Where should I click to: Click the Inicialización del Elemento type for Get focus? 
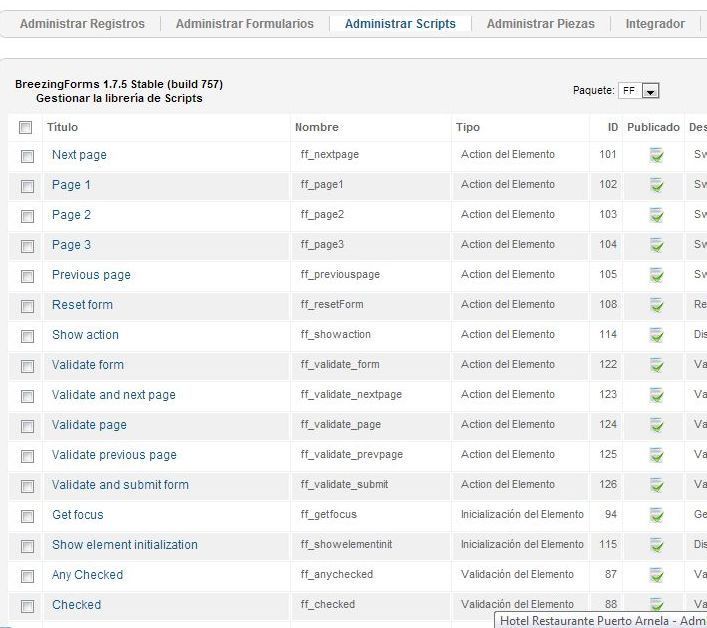pyautogui.click(x=522, y=514)
